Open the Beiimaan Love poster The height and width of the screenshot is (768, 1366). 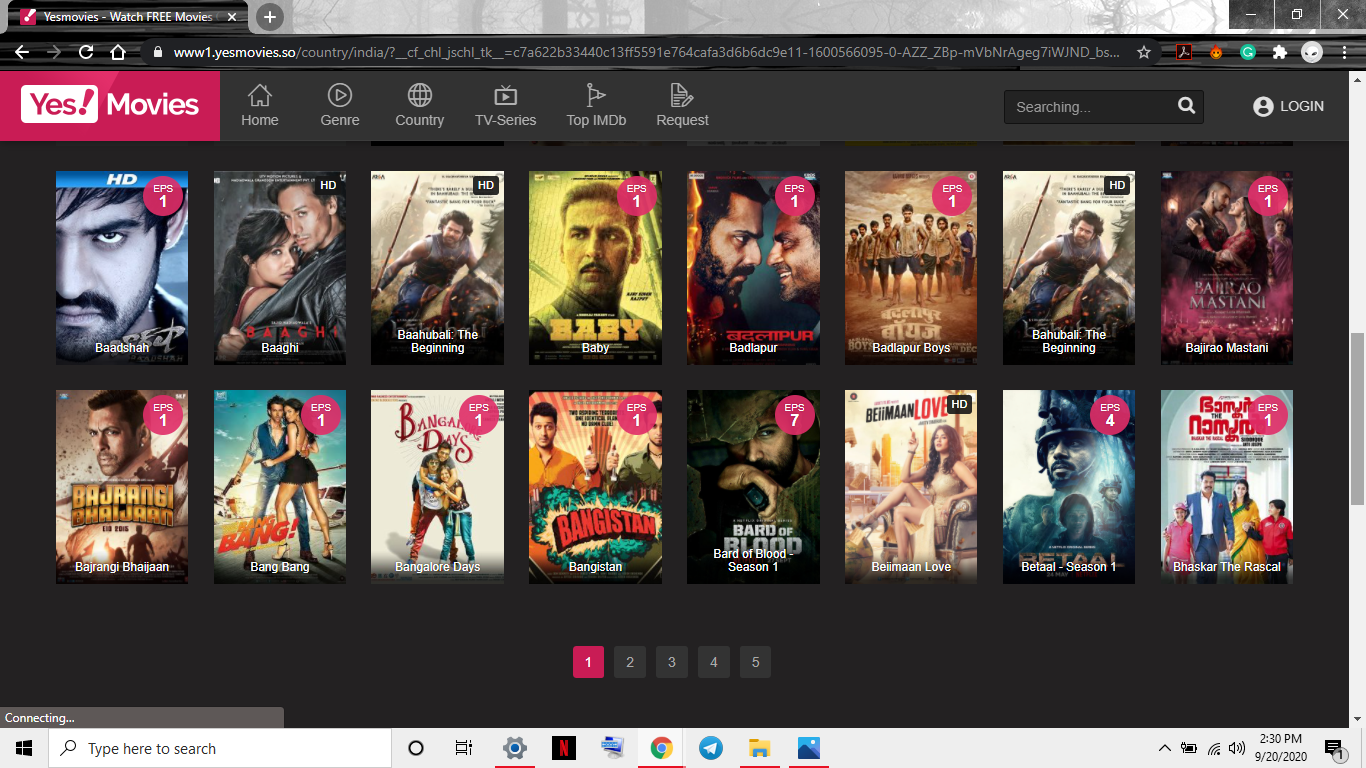pos(911,487)
